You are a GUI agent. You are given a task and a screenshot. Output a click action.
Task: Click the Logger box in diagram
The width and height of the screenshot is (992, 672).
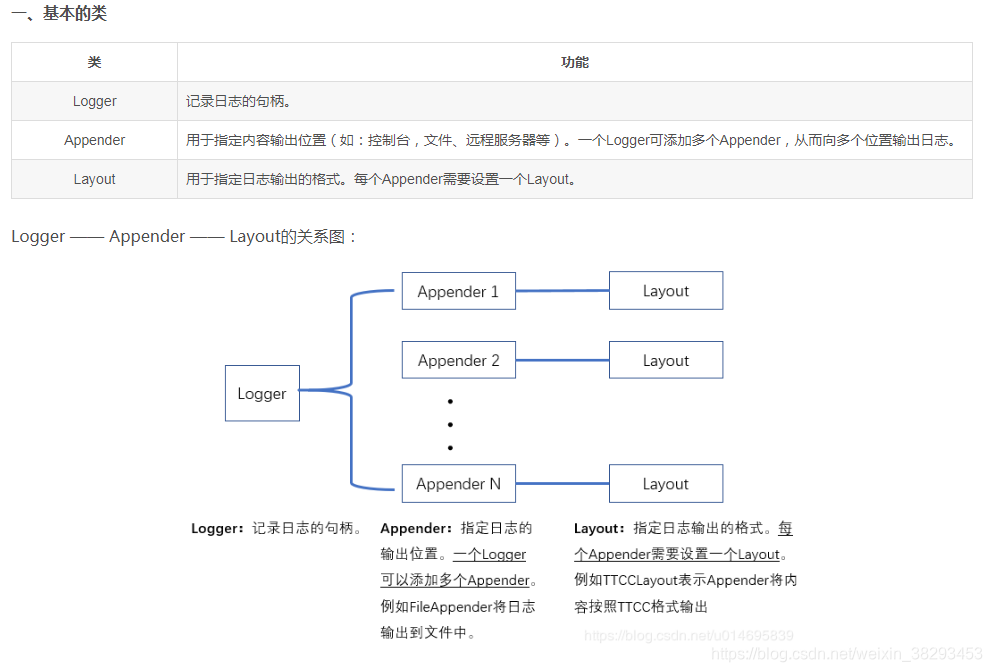[x=262, y=393]
